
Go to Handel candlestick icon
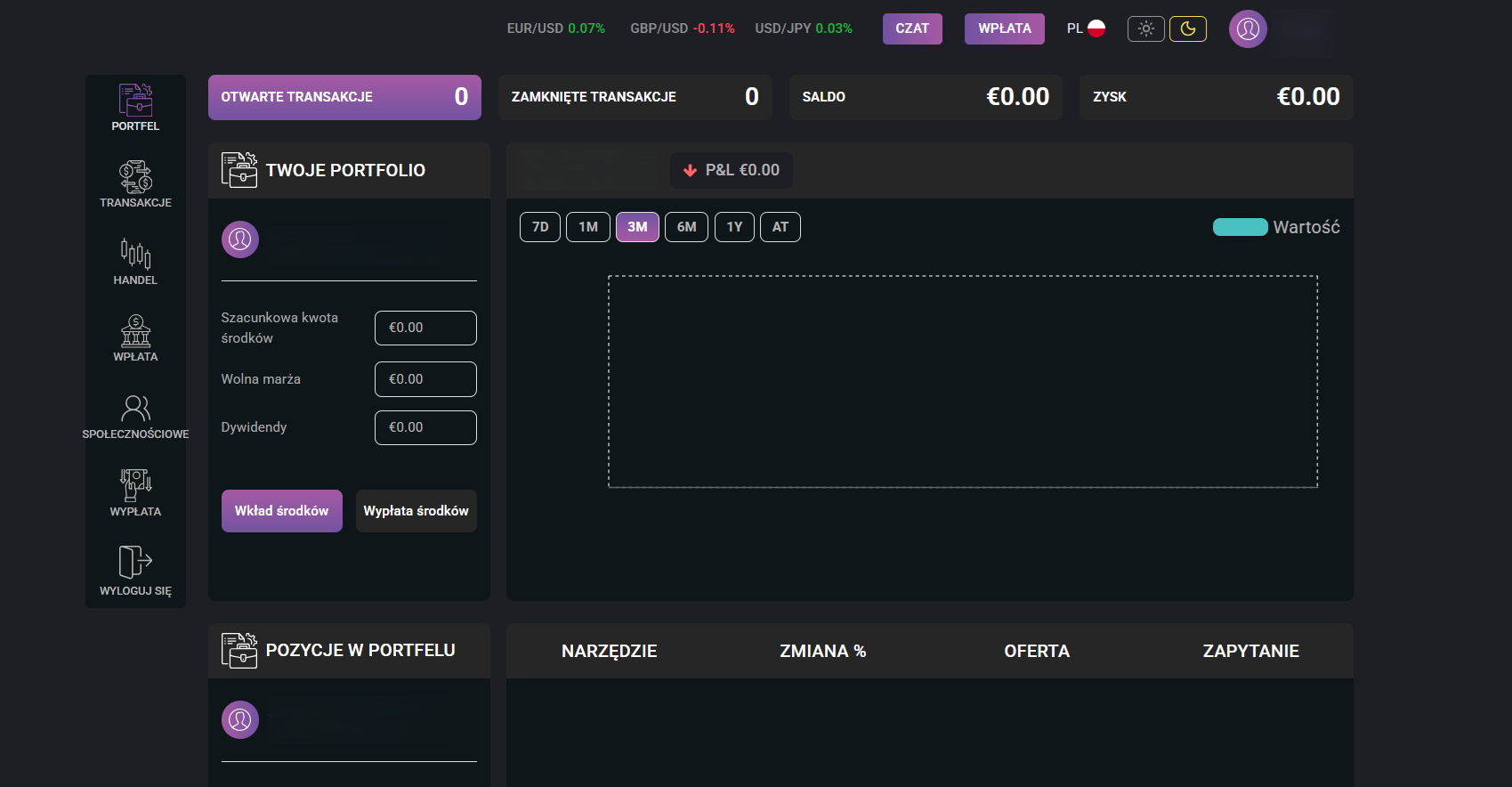coord(135,254)
